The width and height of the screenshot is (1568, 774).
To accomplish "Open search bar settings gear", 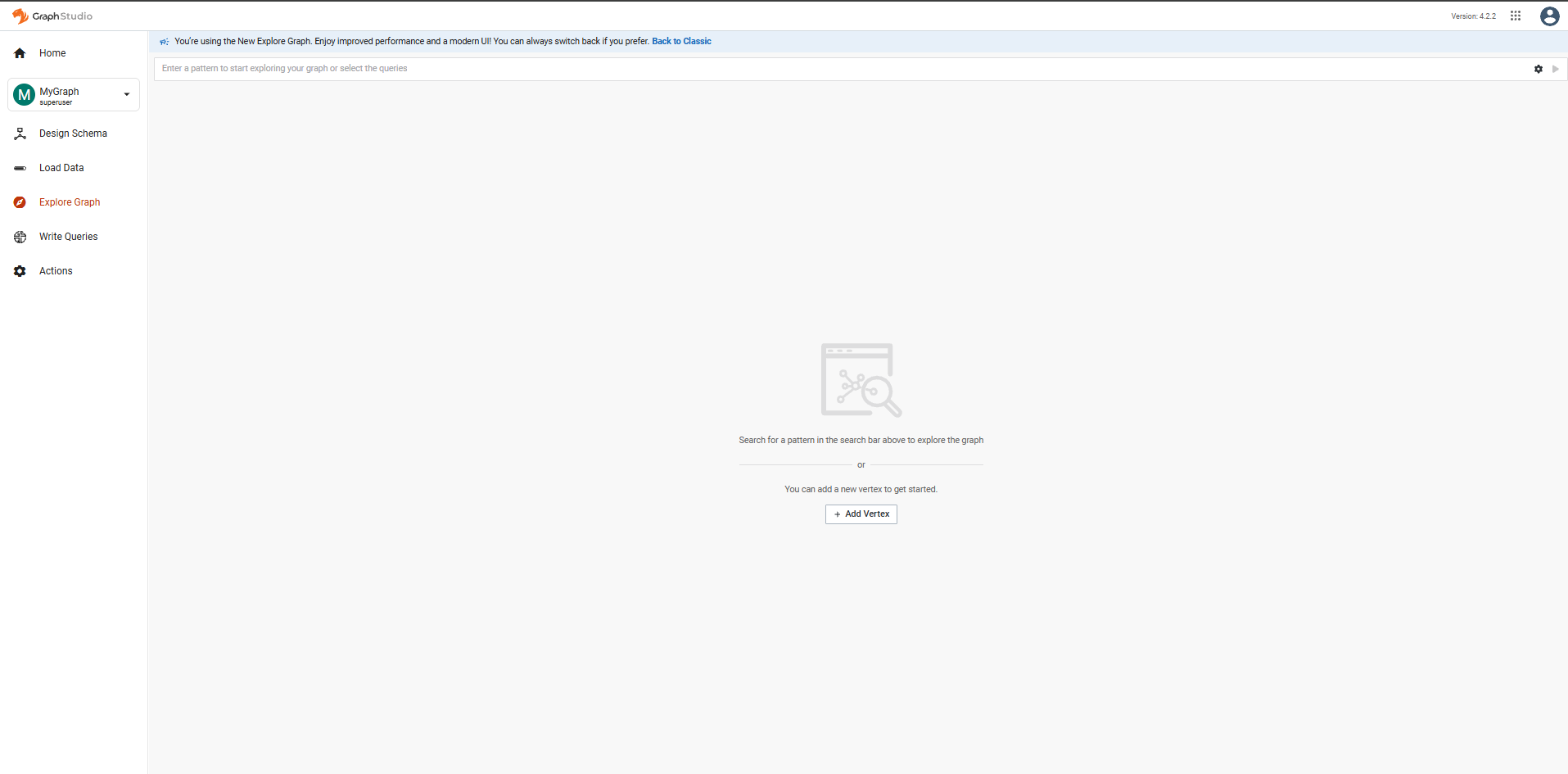I will pyautogui.click(x=1539, y=69).
